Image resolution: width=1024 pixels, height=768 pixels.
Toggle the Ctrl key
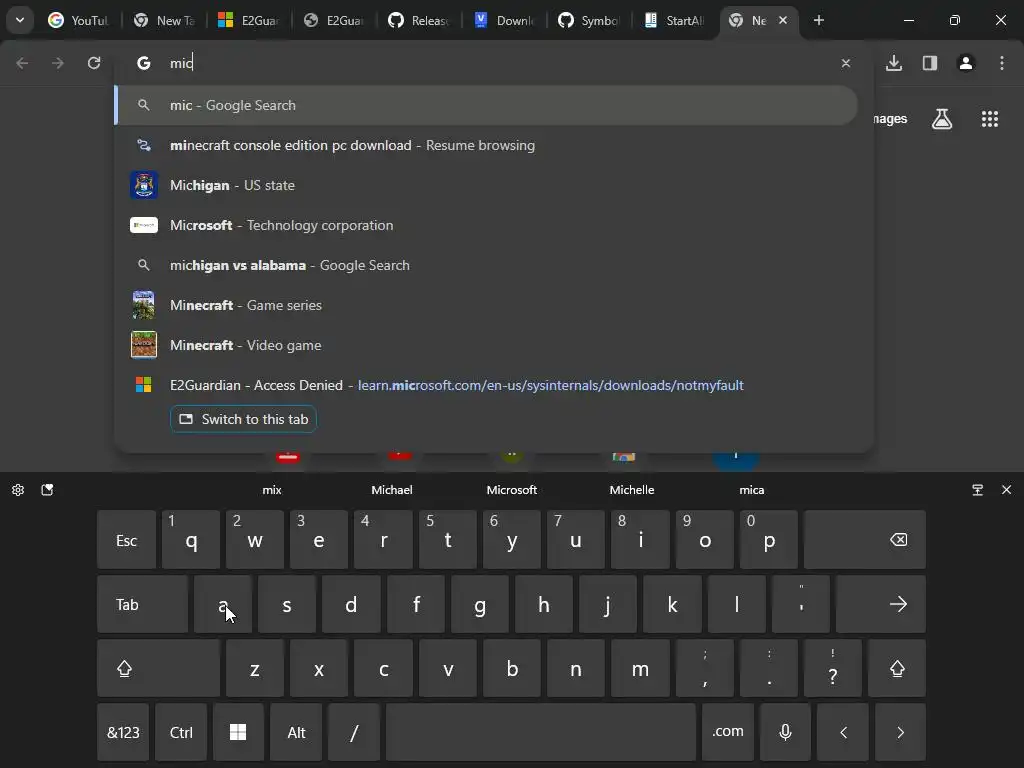[181, 732]
